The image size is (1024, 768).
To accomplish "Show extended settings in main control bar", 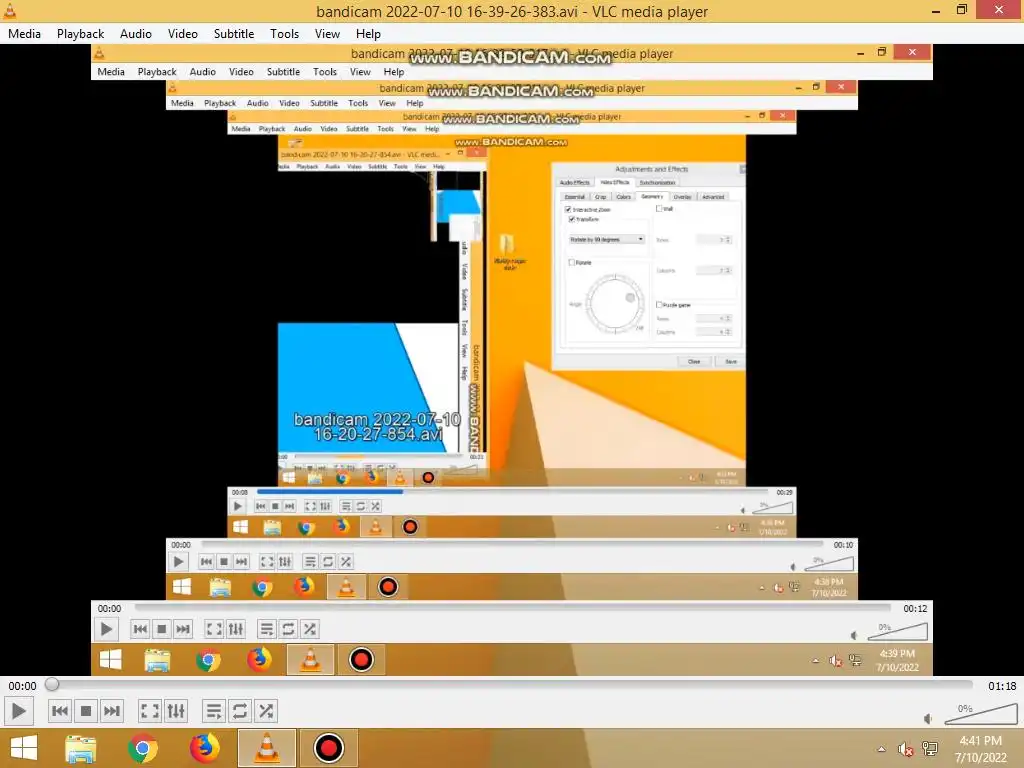I will click(176, 711).
